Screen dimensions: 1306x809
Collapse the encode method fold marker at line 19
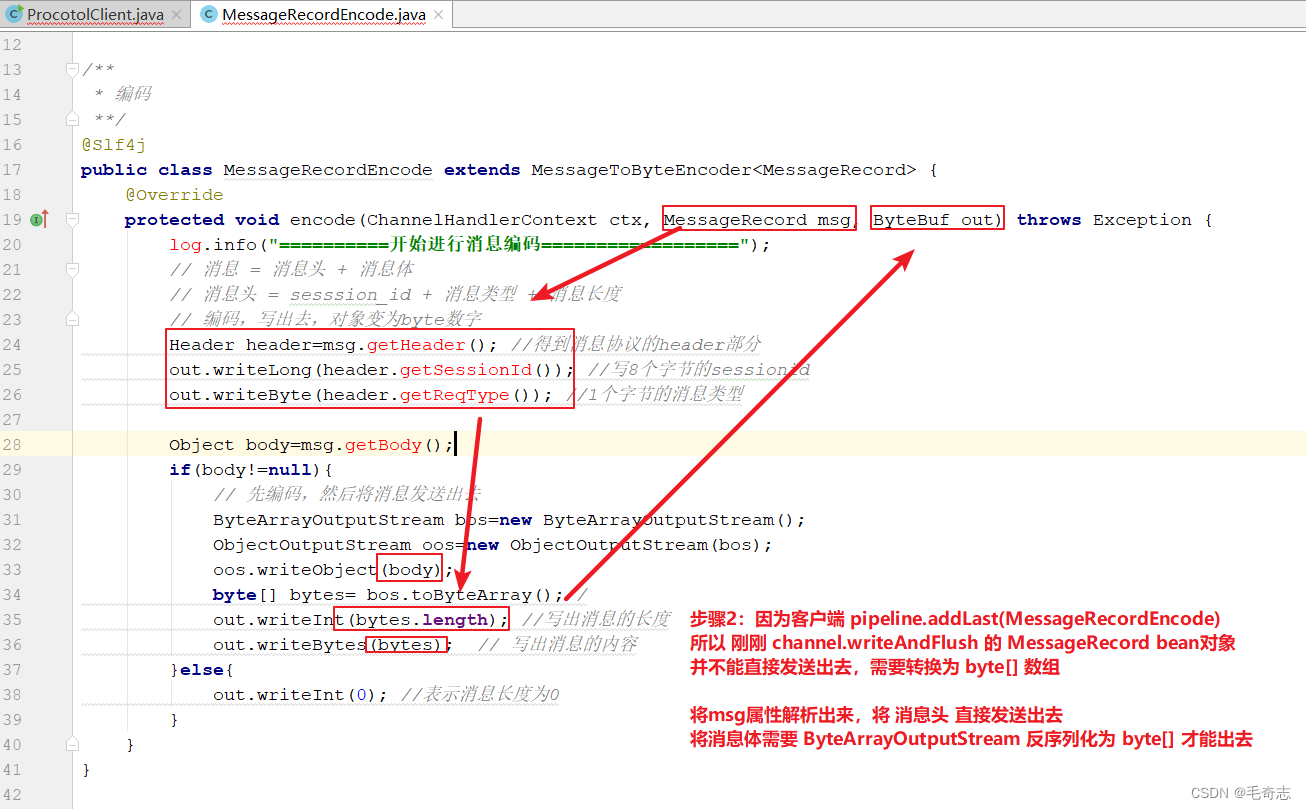tap(72, 219)
